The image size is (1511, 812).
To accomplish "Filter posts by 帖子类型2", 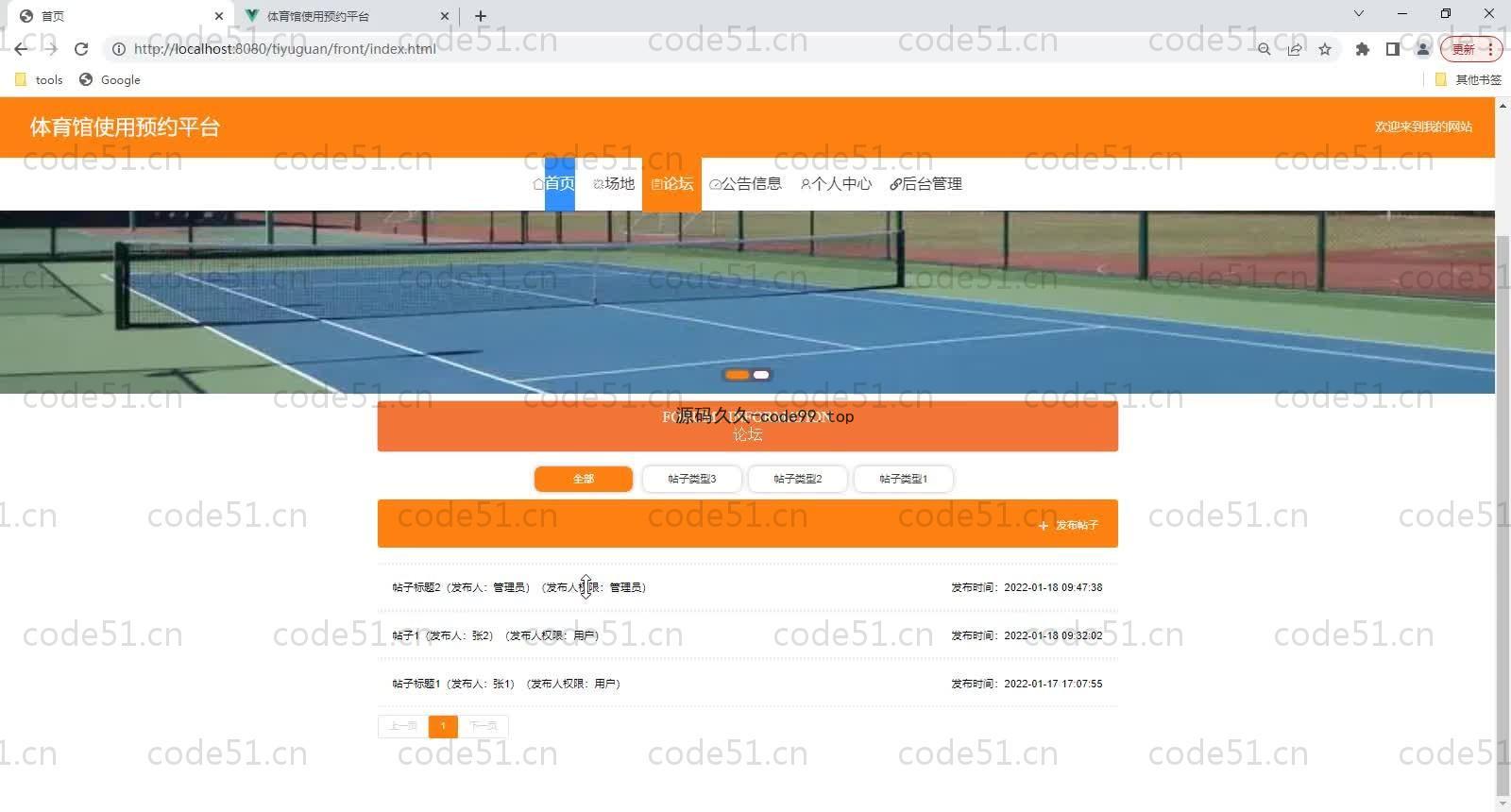I will (x=798, y=479).
